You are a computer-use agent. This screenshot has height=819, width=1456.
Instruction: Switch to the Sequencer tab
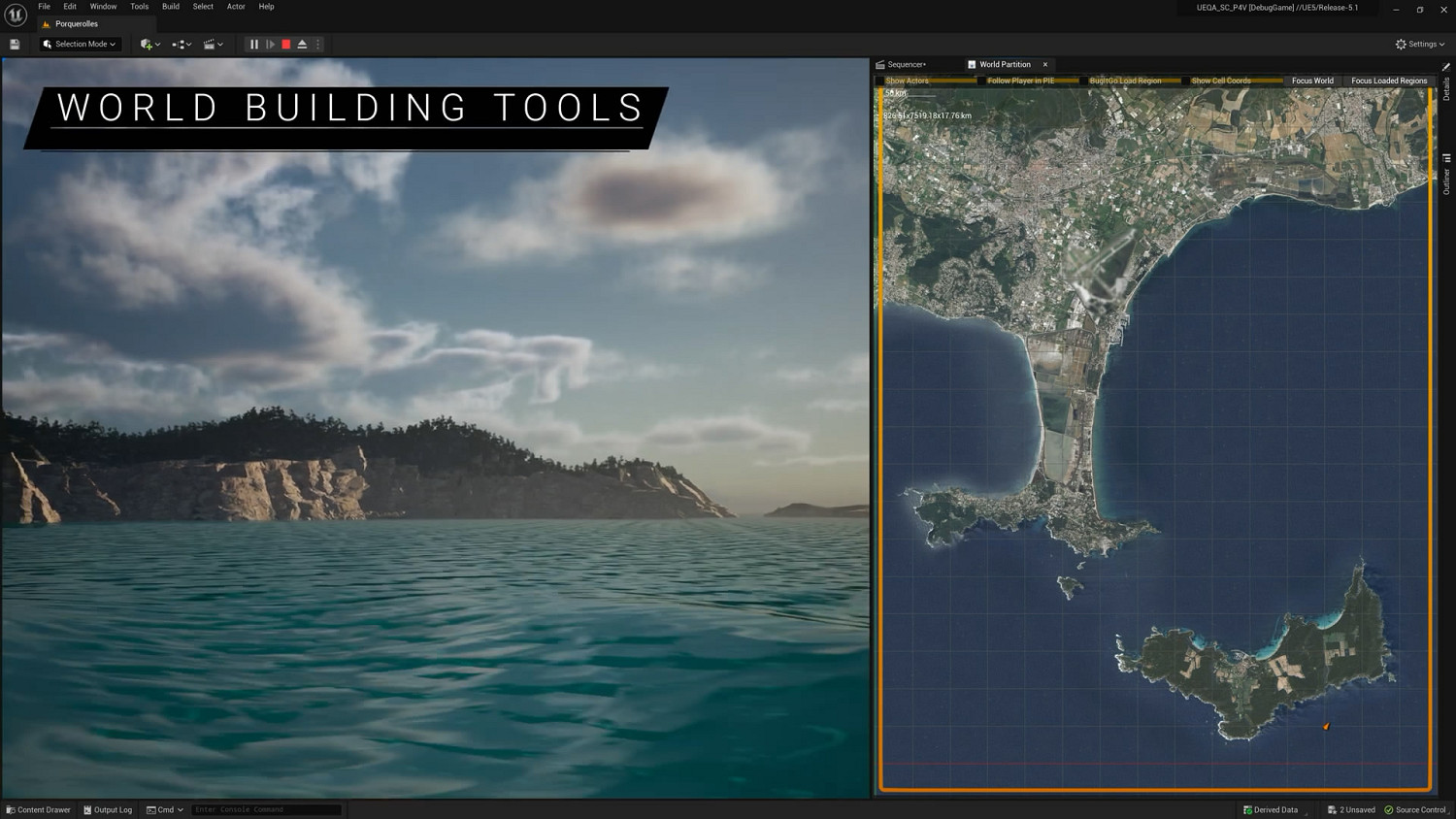[x=906, y=65]
